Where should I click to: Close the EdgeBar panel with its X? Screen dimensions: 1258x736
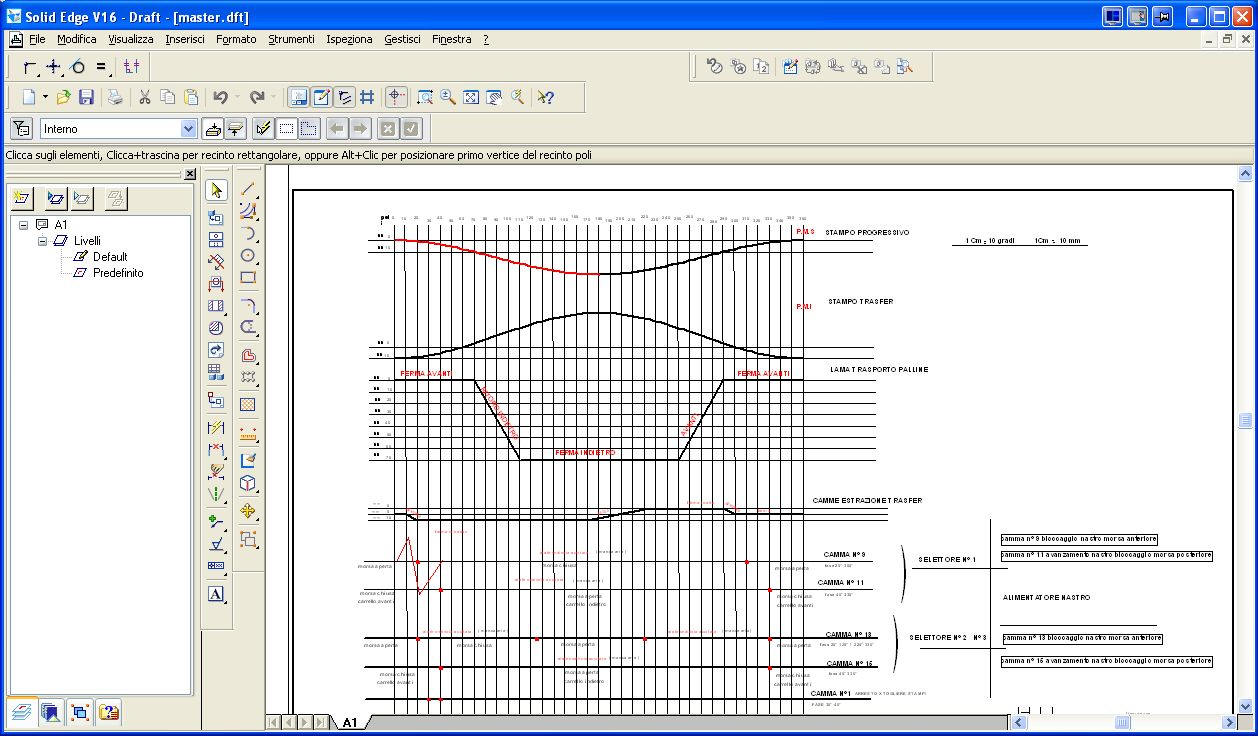(190, 174)
